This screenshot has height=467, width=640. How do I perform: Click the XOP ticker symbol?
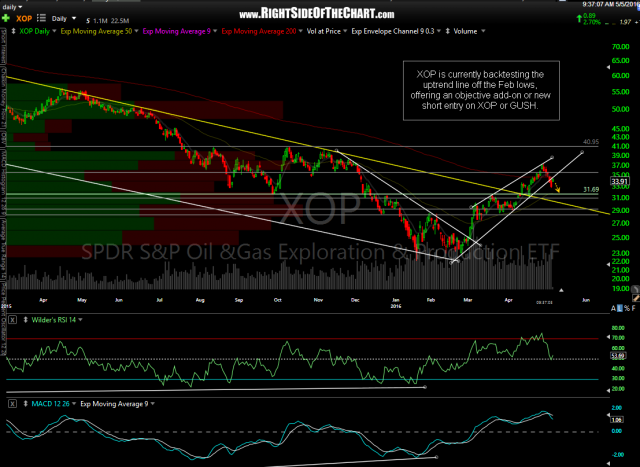click(x=24, y=18)
